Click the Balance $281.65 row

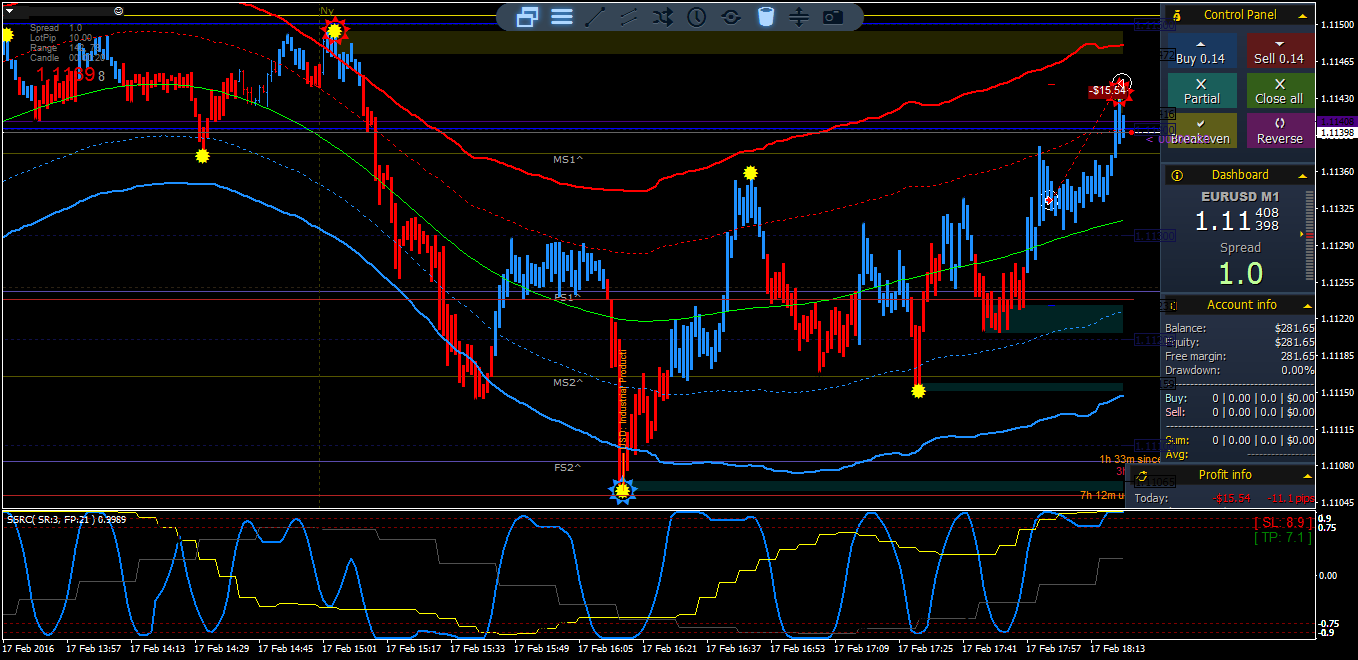coord(1240,328)
